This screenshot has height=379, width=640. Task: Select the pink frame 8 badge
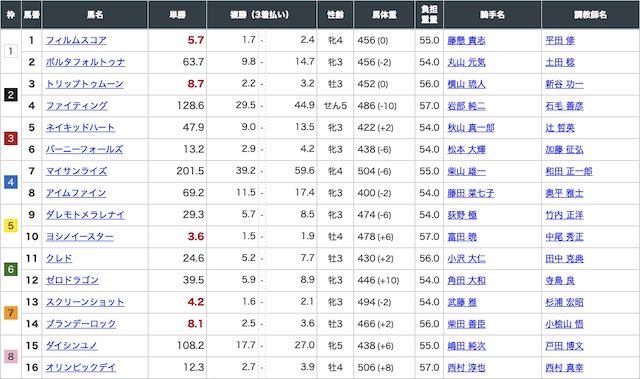point(11,357)
